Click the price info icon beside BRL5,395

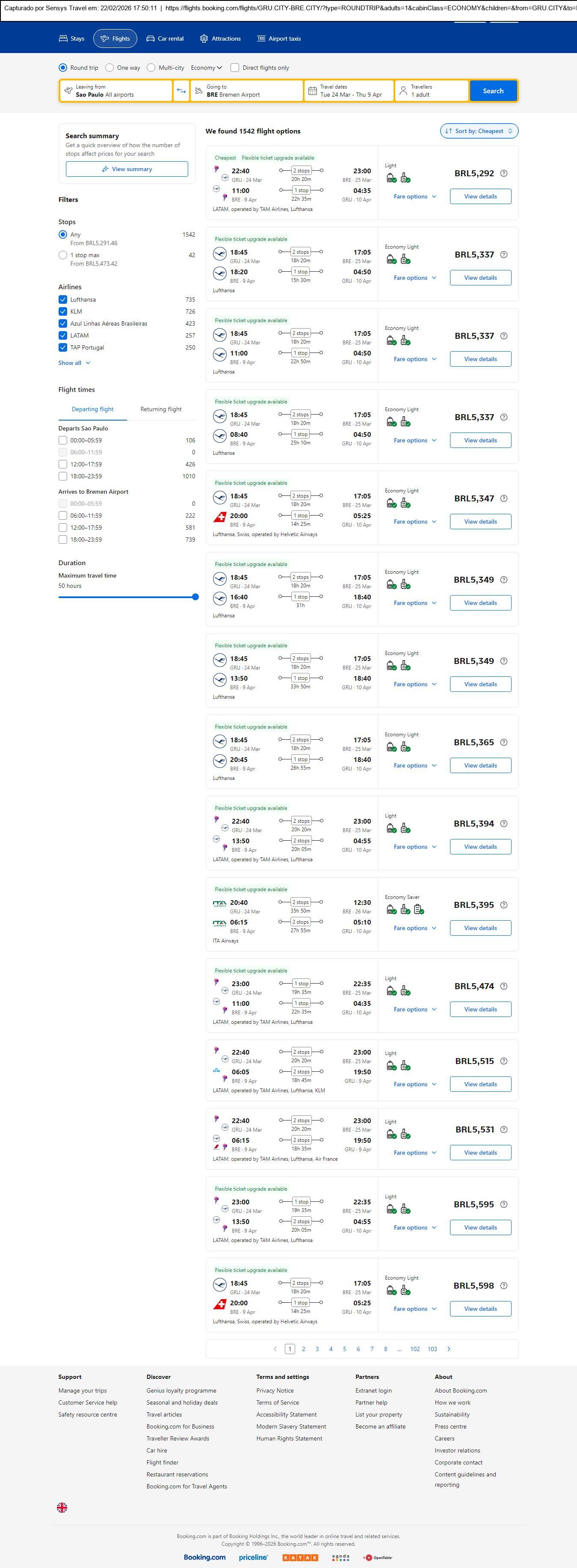[x=503, y=905]
